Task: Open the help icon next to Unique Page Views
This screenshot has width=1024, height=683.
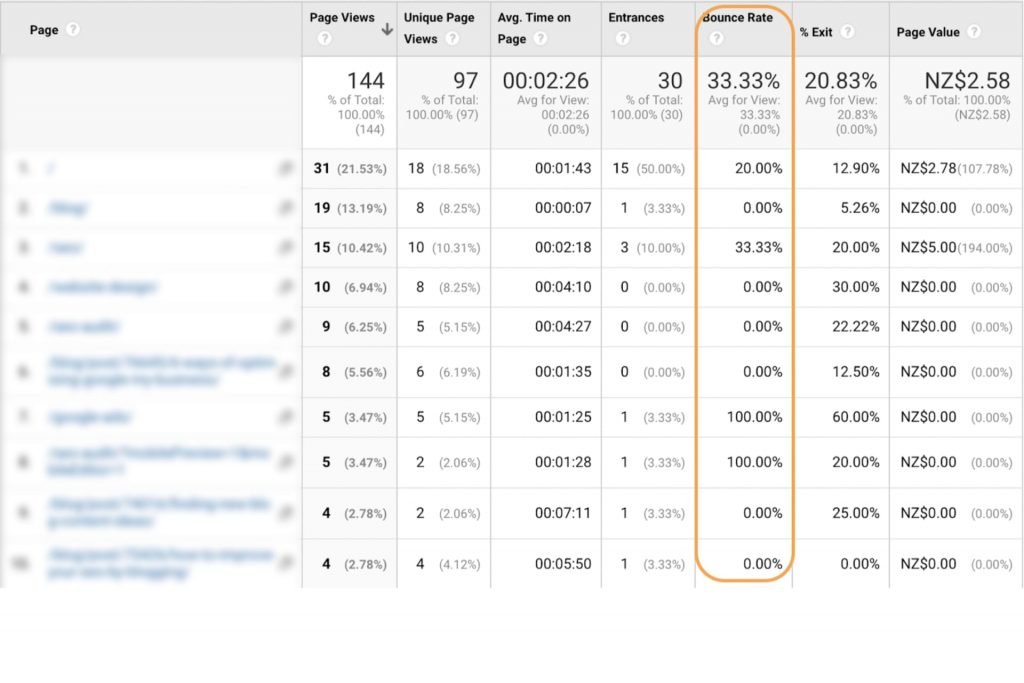Action: [452, 39]
